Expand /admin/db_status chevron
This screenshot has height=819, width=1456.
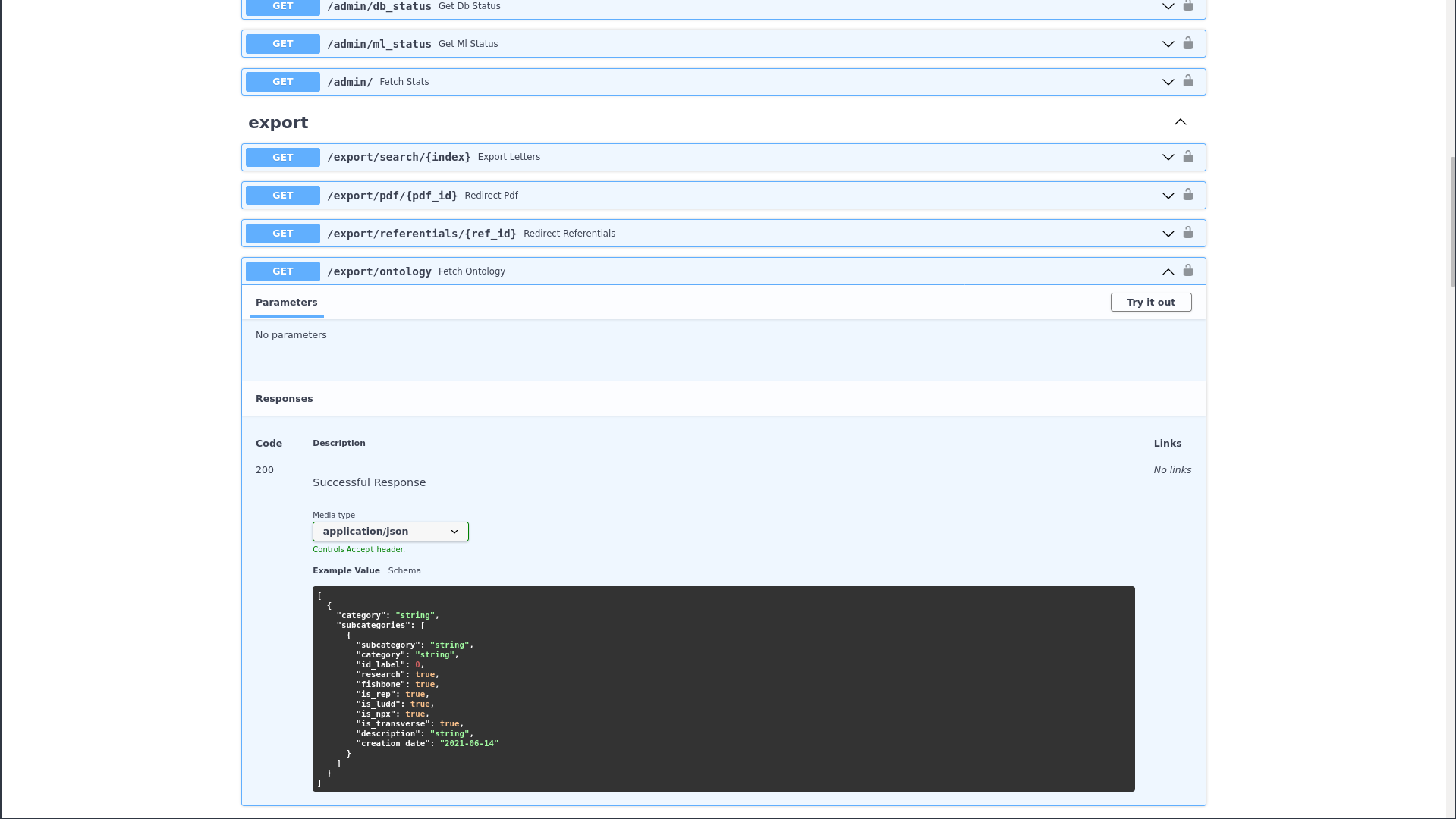click(1168, 6)
